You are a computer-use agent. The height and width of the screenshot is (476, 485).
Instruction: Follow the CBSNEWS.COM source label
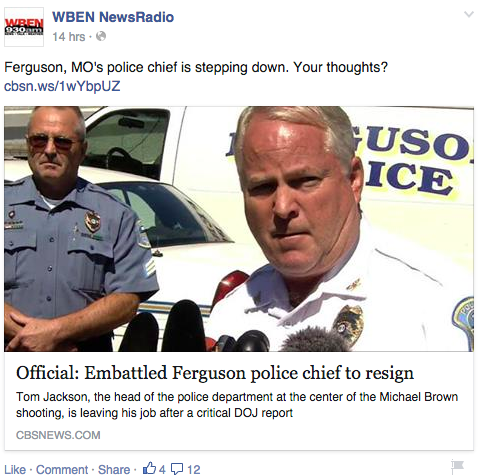[58, 435]
